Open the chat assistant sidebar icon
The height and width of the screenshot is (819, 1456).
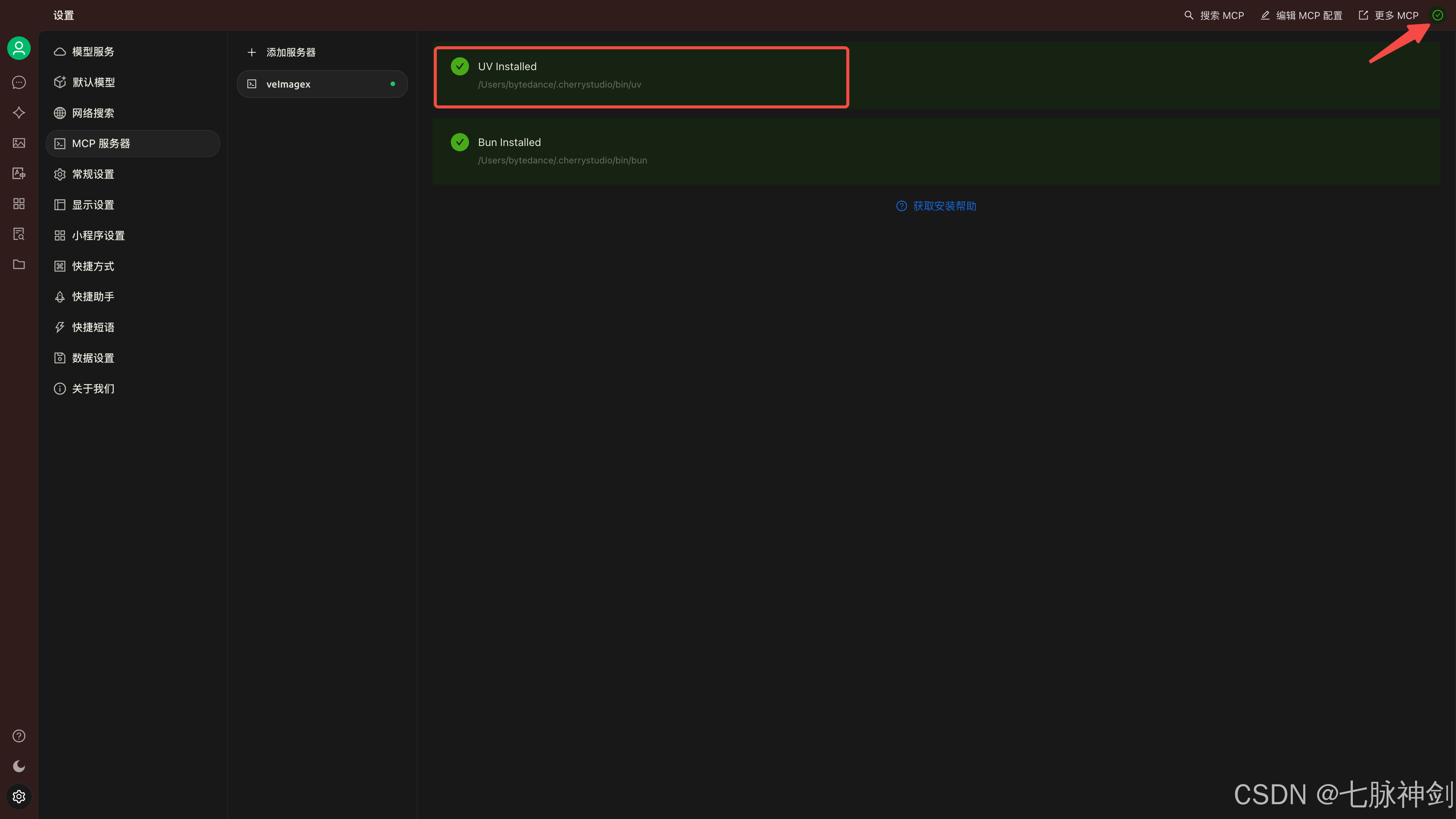(x=19, y=83)
